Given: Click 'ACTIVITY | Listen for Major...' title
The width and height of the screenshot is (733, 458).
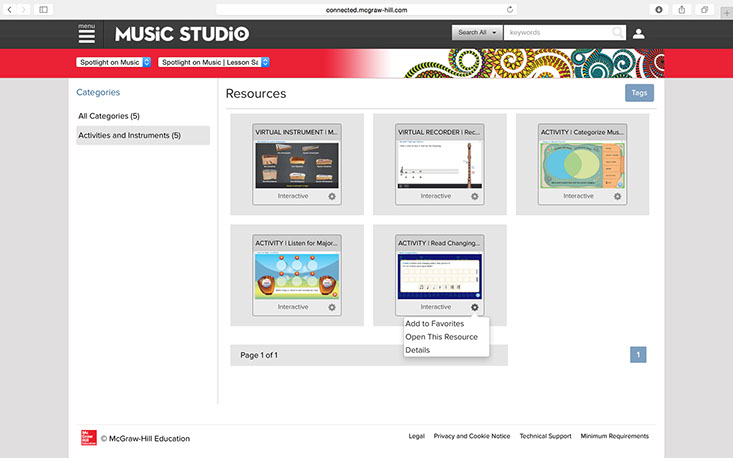Looking at the screenshot, I should (296, 243).
